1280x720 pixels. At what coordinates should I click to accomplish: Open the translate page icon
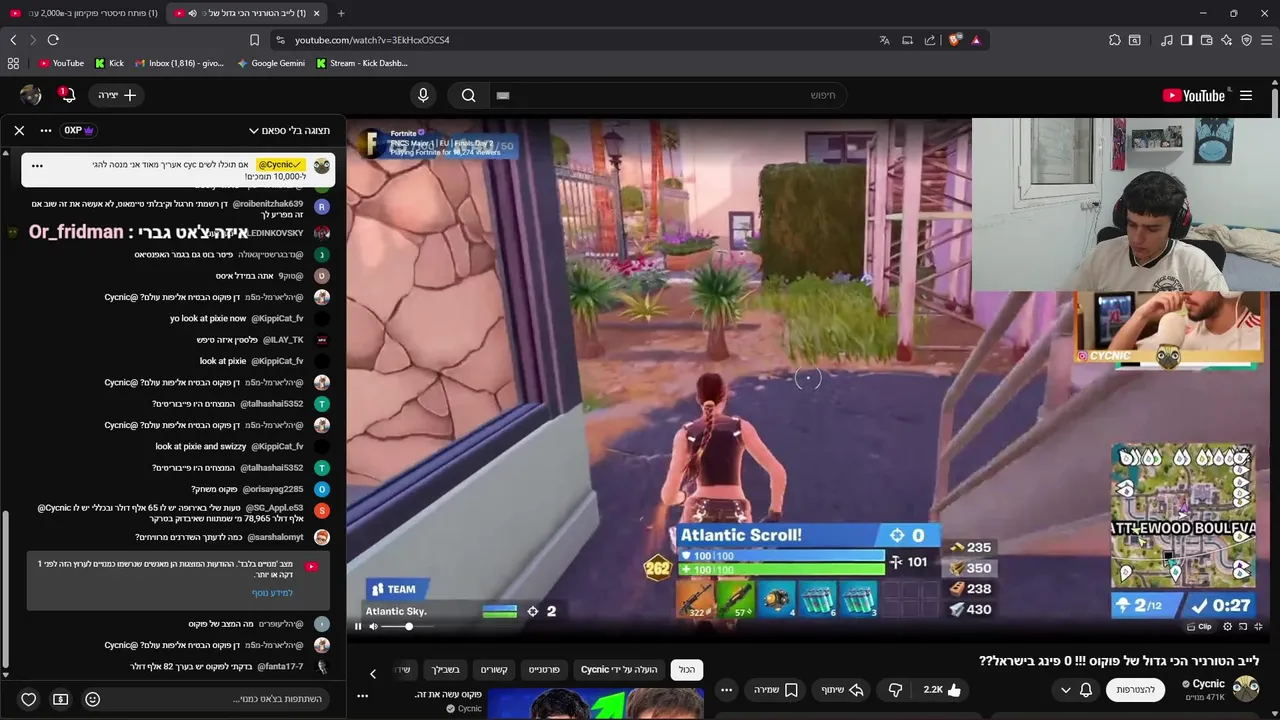(x=884, y=40)
